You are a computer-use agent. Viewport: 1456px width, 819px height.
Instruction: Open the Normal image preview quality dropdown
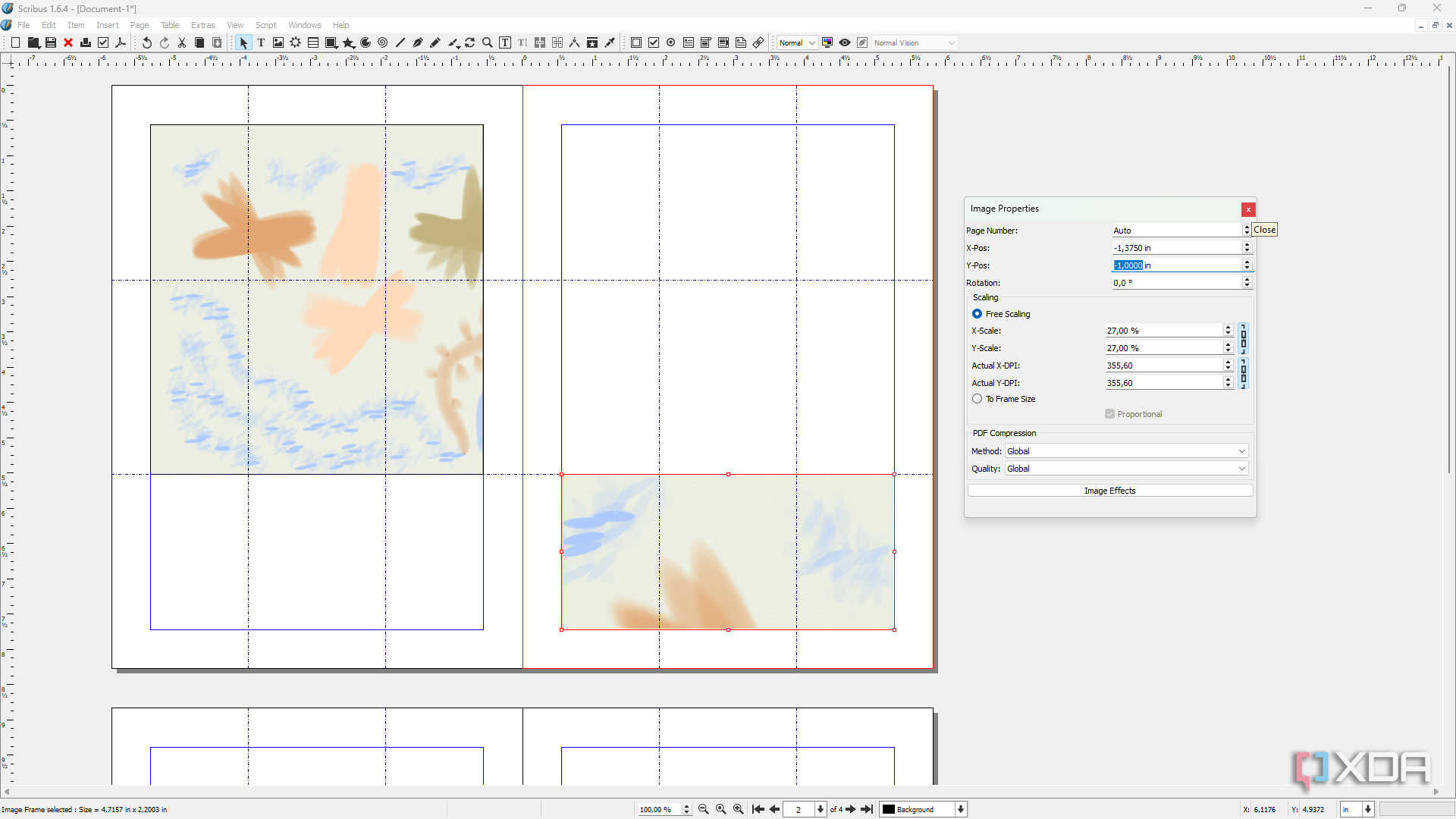(x=797, y=43)
